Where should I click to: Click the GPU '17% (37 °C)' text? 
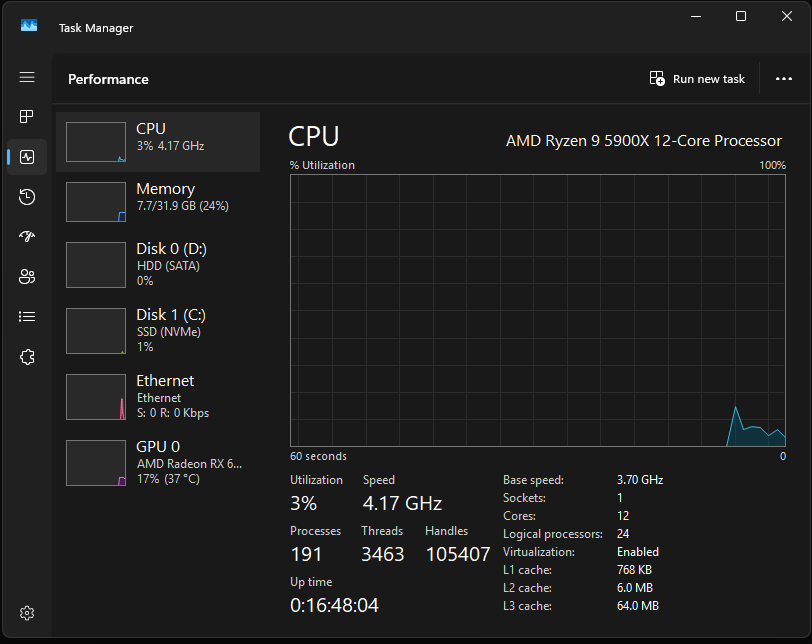(168, 479)
